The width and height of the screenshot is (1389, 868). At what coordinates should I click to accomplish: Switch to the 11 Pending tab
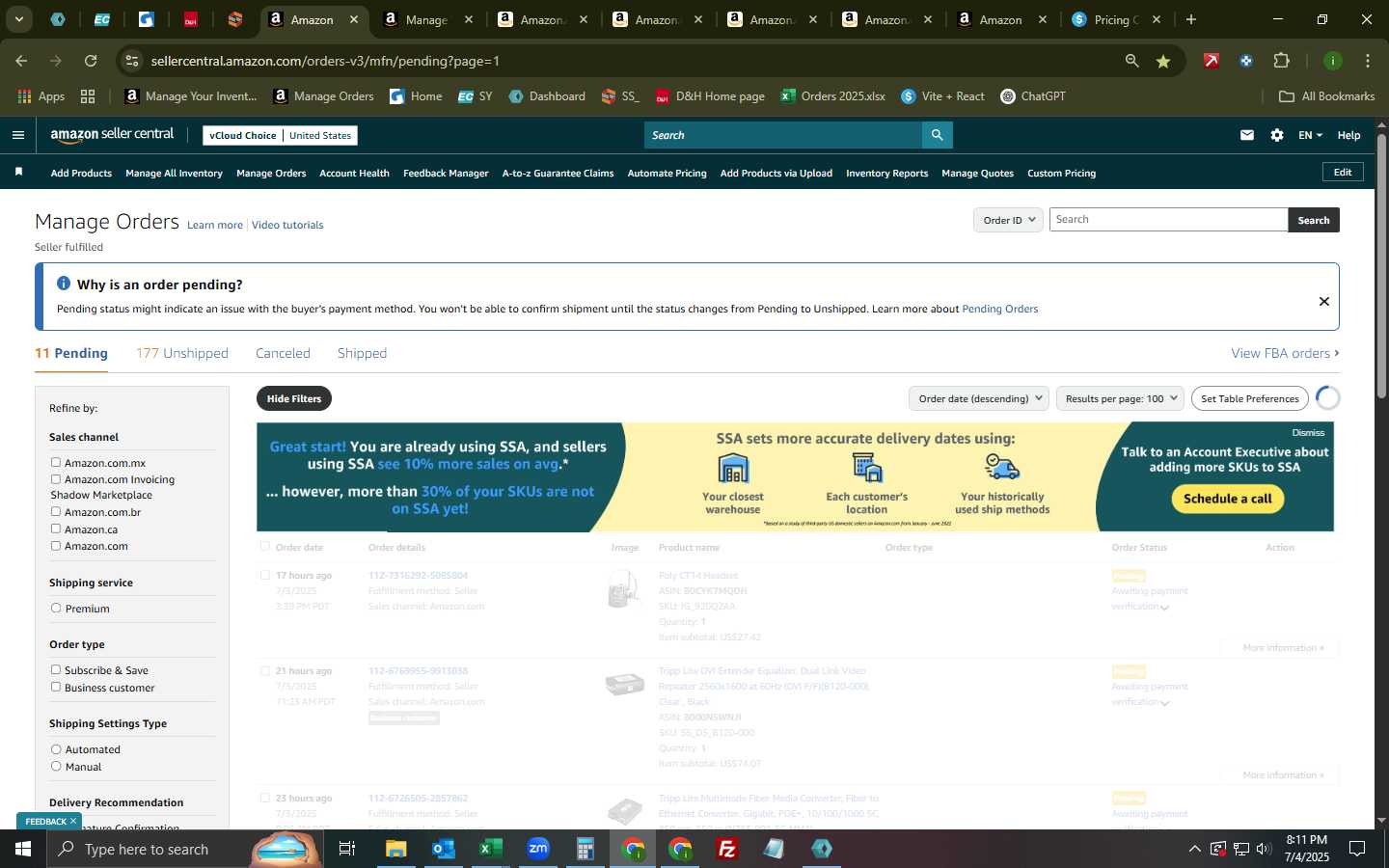71,353
